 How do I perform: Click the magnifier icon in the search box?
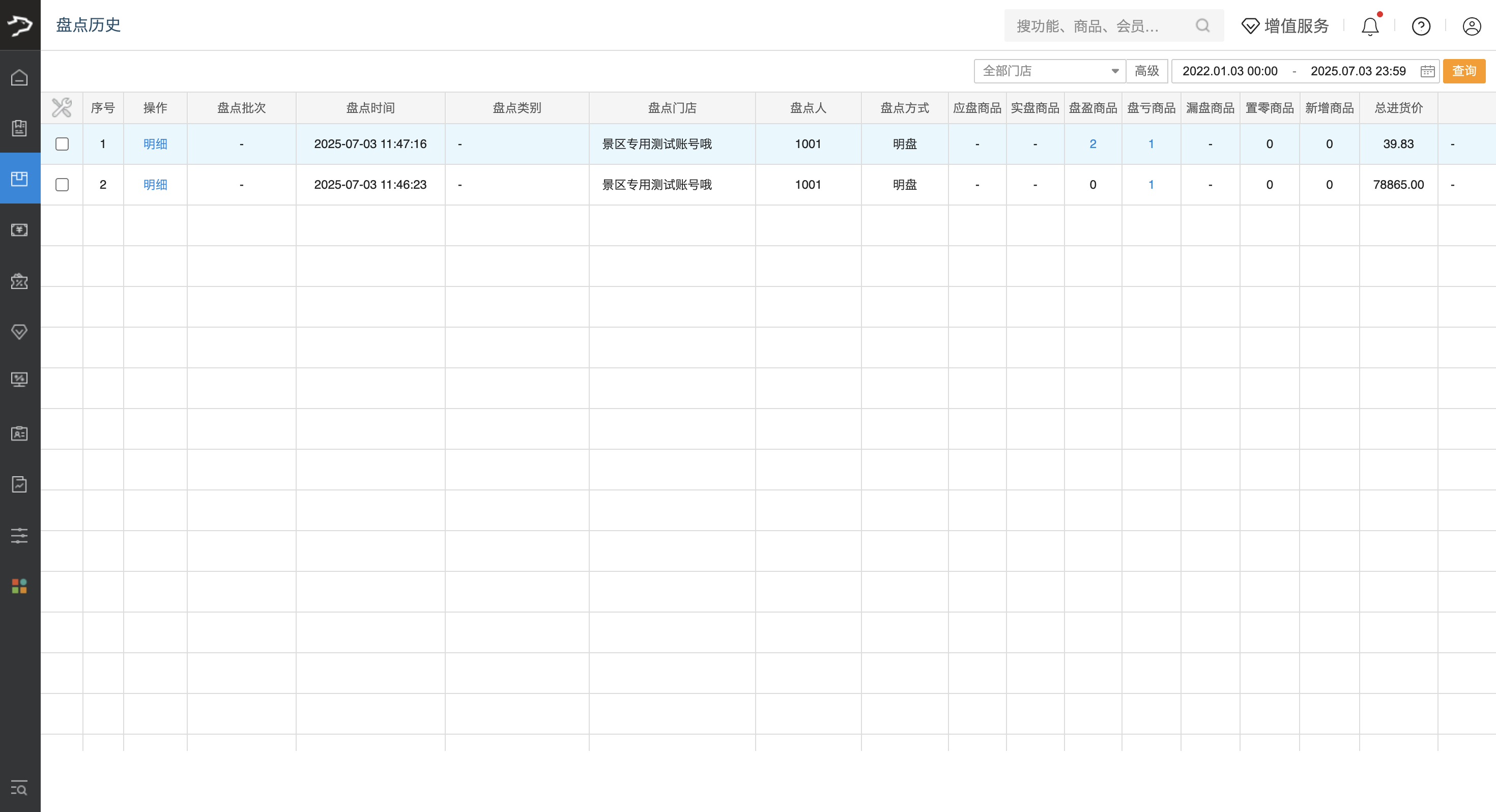click(x=1203, y=25)
